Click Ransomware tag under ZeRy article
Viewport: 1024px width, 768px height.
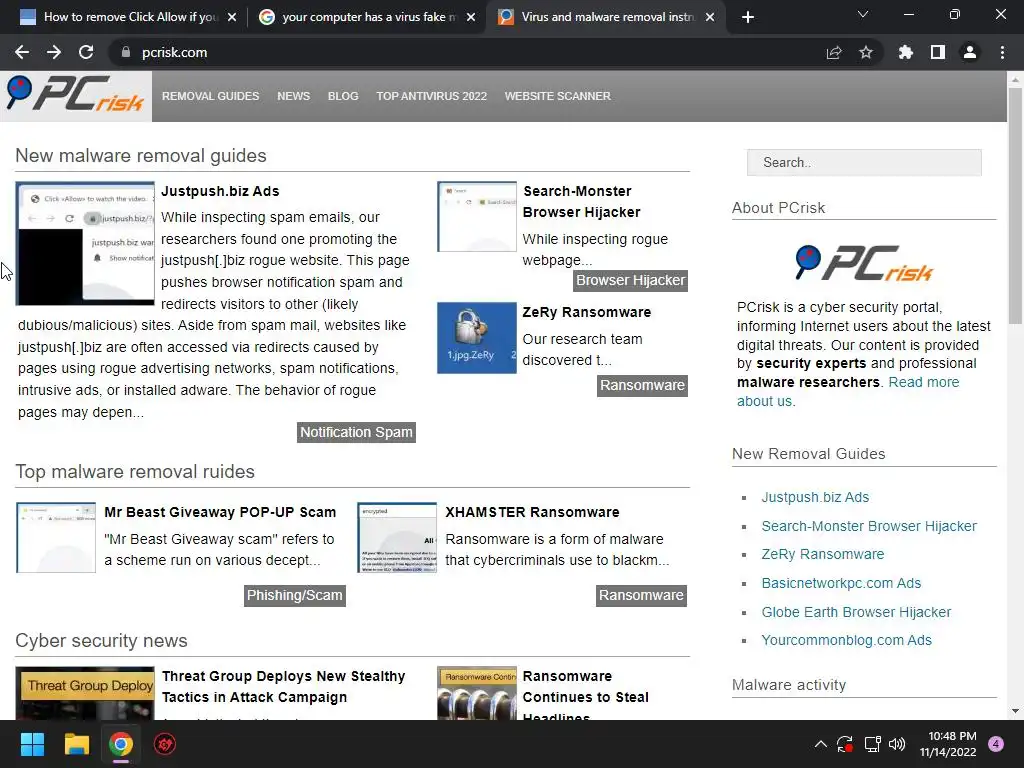click(x=642, y=385)
